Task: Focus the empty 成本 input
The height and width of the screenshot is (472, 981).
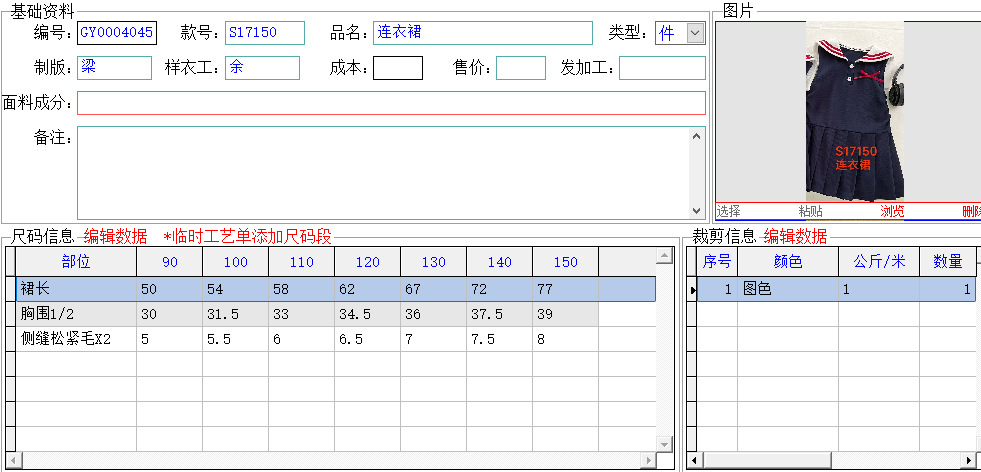Action: 398,68
